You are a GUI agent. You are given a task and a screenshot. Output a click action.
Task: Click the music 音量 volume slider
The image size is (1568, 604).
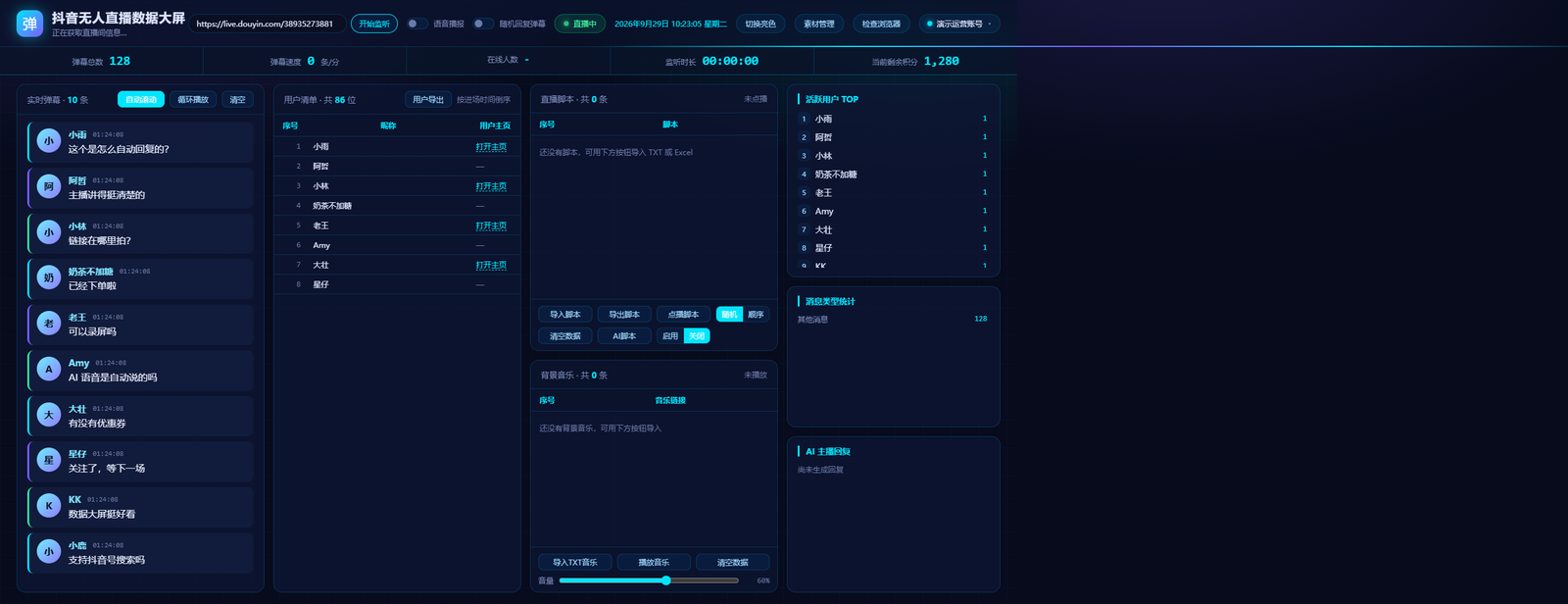tap(649, 580)
